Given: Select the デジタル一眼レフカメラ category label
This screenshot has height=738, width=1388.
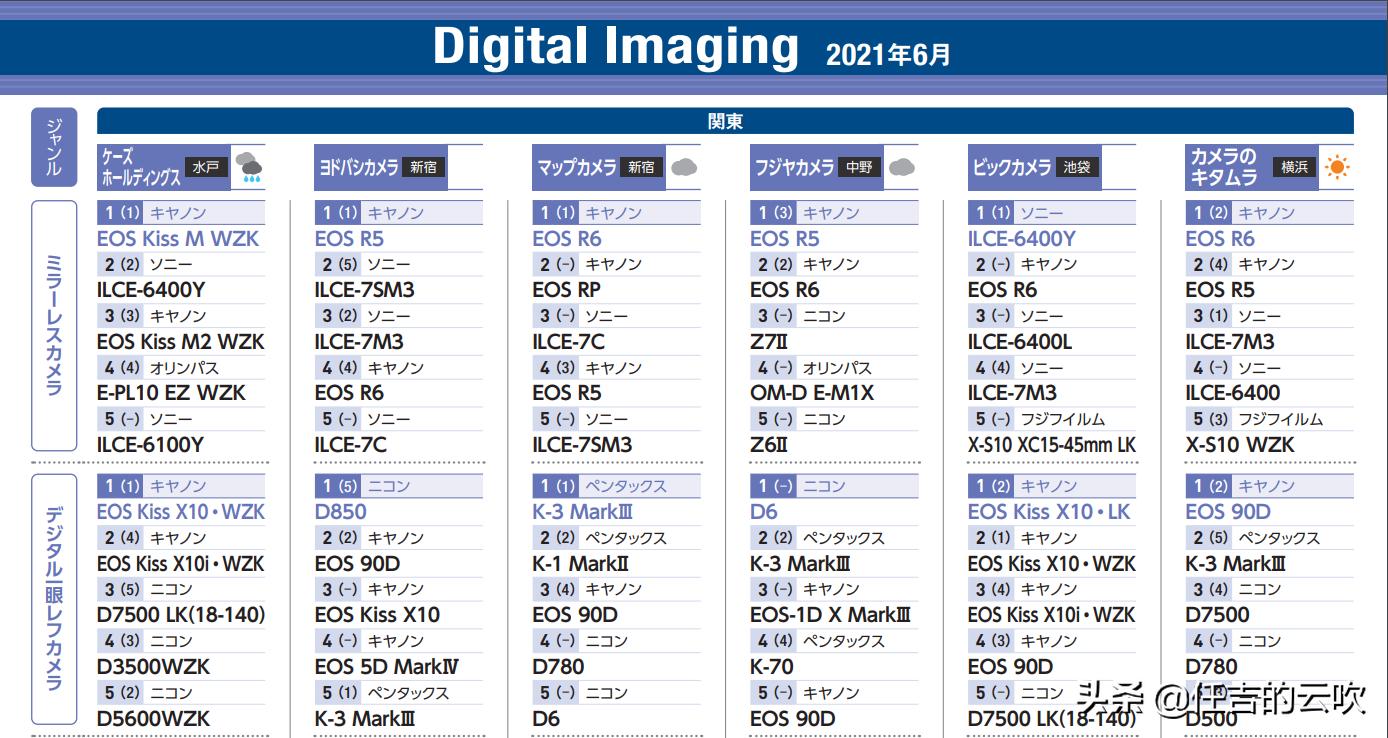Looking at the screenshot, I should 54,598.
